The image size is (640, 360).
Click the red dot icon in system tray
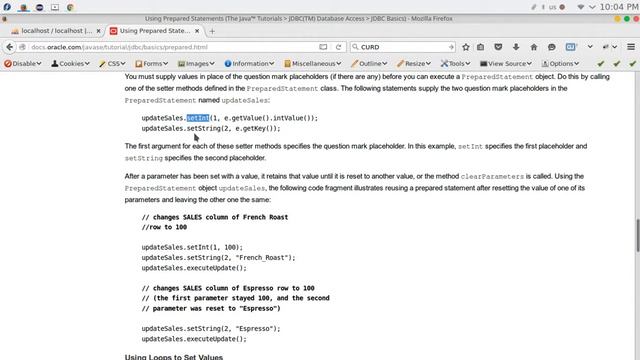pos(562,7)
